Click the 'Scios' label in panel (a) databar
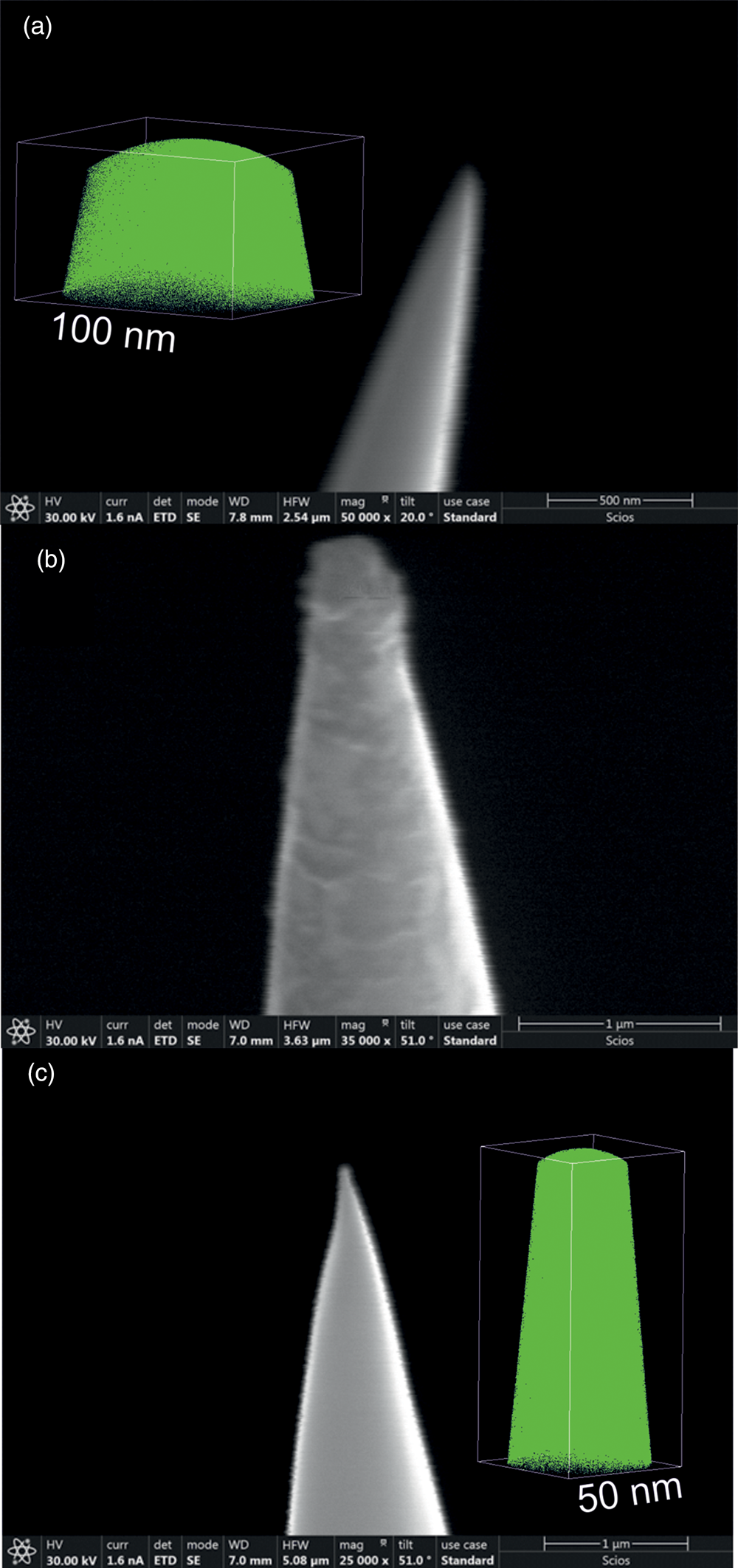The height and width of the screenshot is (1568, 738). 620,517
